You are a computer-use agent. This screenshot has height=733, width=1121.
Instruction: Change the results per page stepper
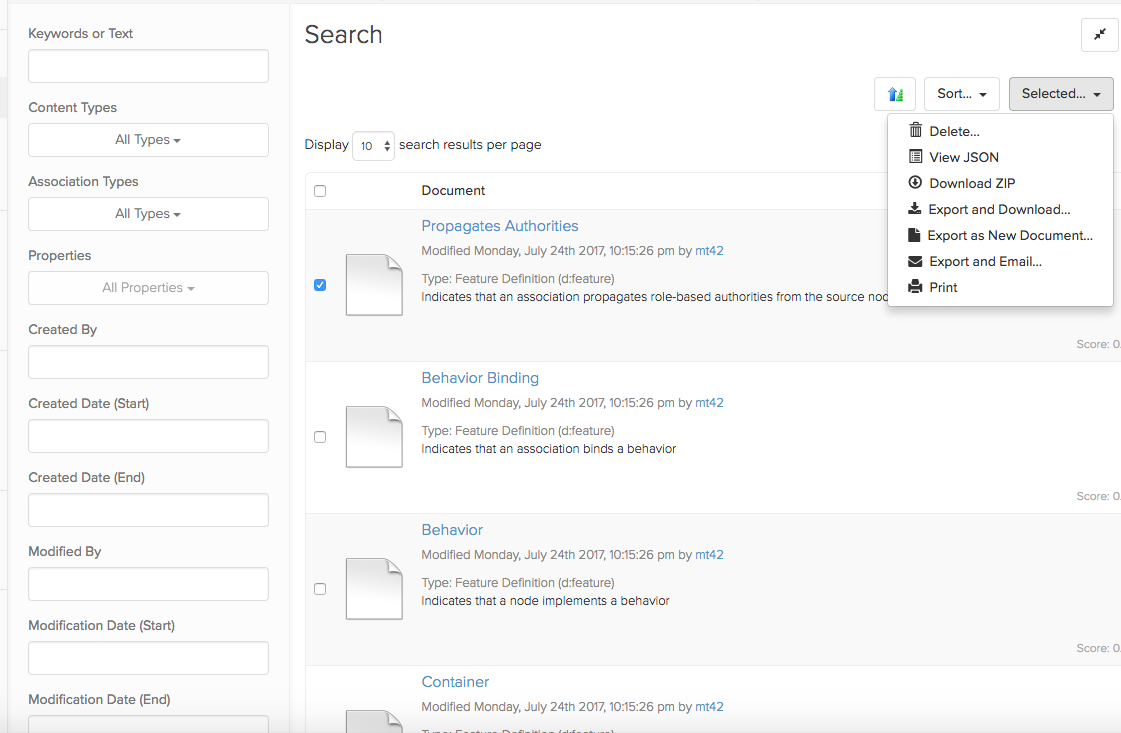click(x=374, y=146)
